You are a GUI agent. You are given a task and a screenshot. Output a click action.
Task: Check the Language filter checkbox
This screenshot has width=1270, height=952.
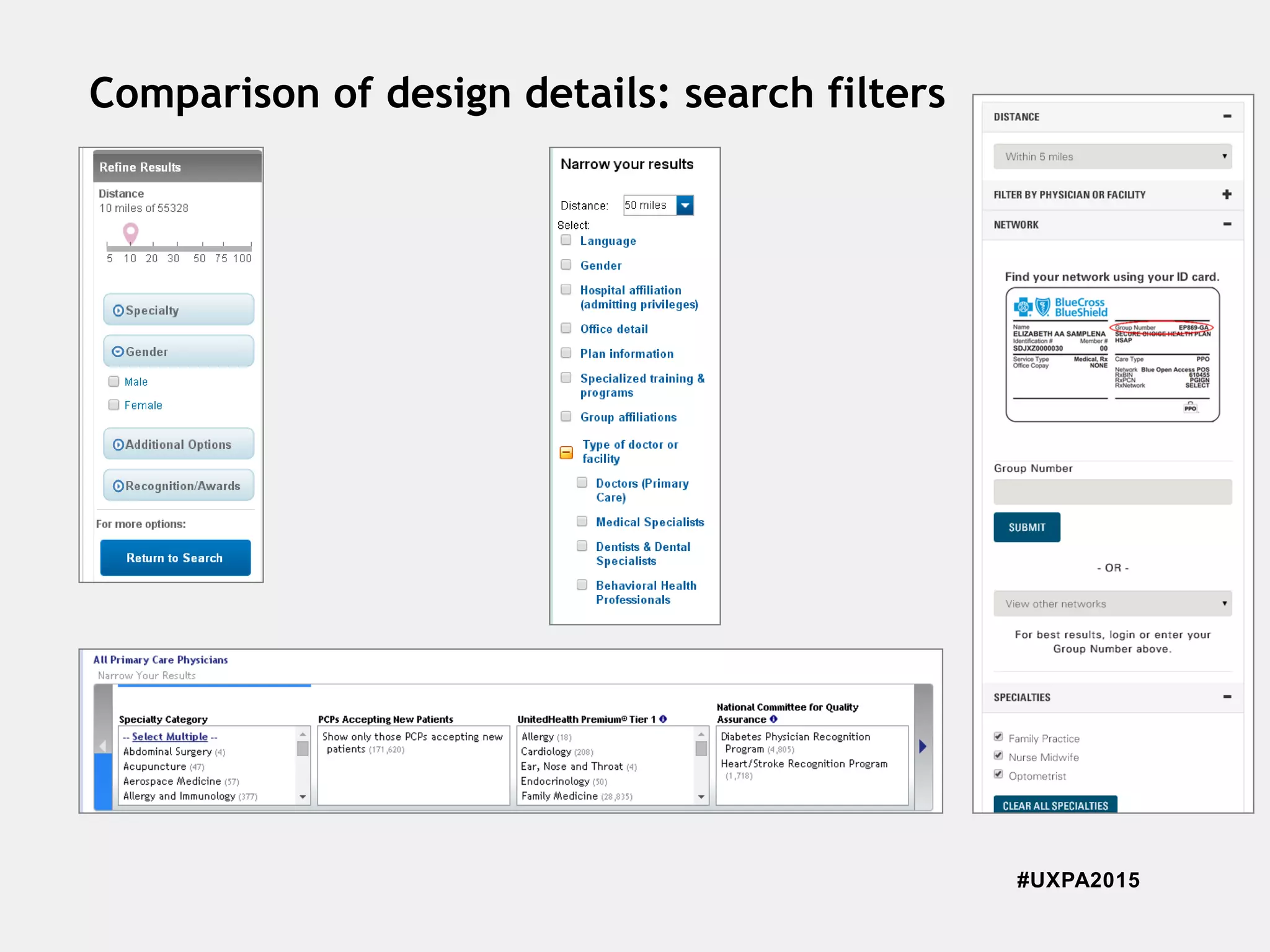[566, 240]
